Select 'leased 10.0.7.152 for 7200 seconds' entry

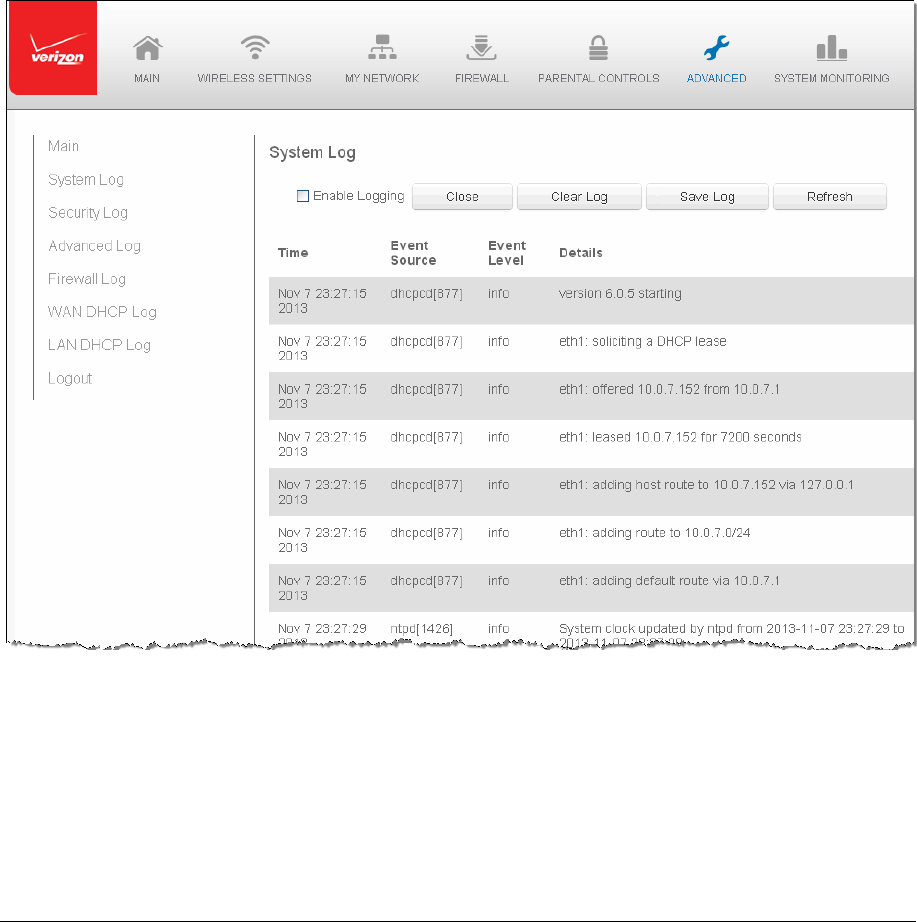[x=591, y=444]
